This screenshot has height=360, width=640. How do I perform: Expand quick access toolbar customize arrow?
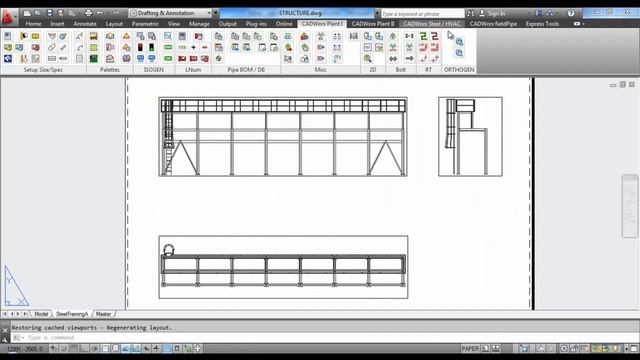tap(216, 13)
